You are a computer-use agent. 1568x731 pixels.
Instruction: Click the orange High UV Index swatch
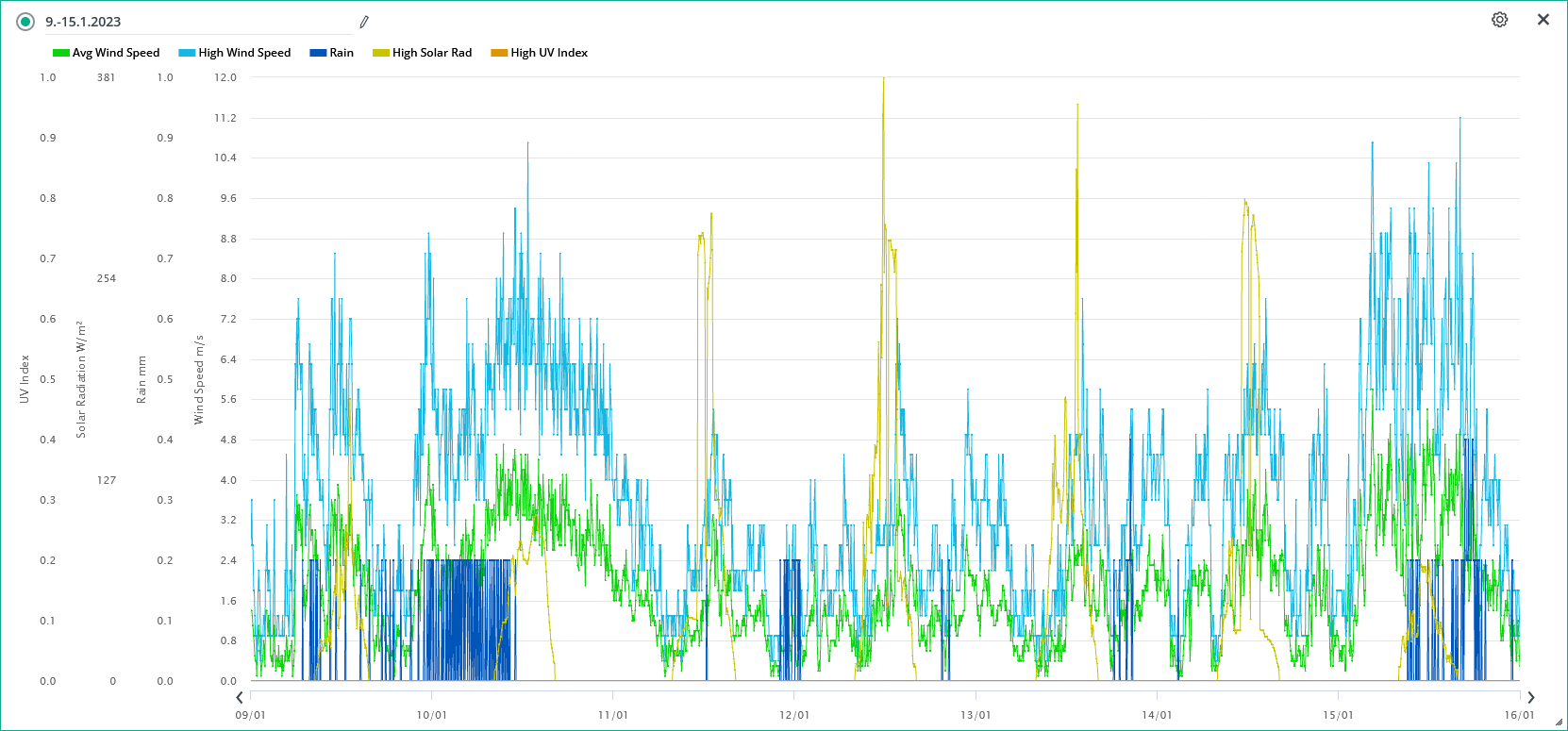click(x=499, y=53)
